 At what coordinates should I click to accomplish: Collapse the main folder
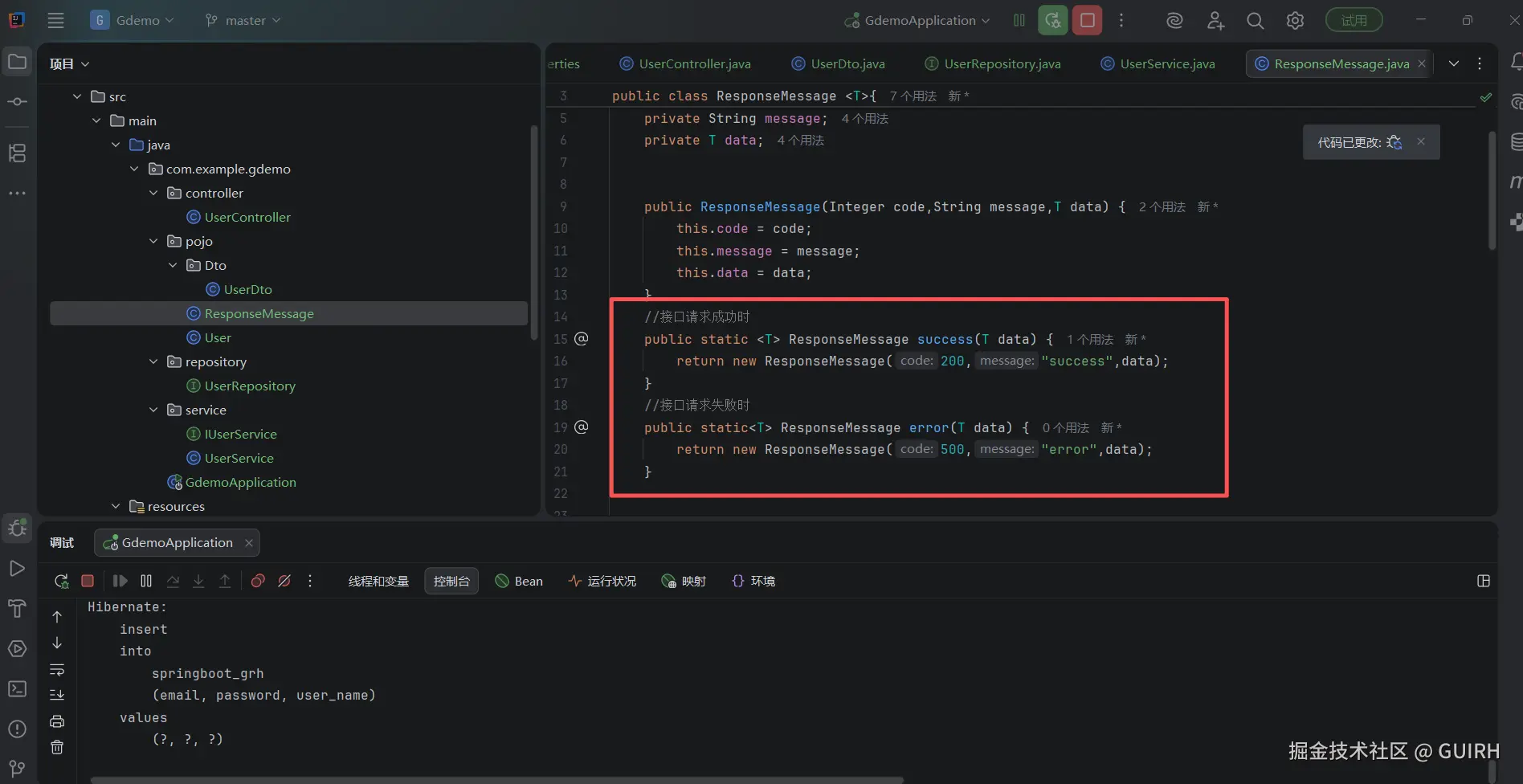click(96, 120)
